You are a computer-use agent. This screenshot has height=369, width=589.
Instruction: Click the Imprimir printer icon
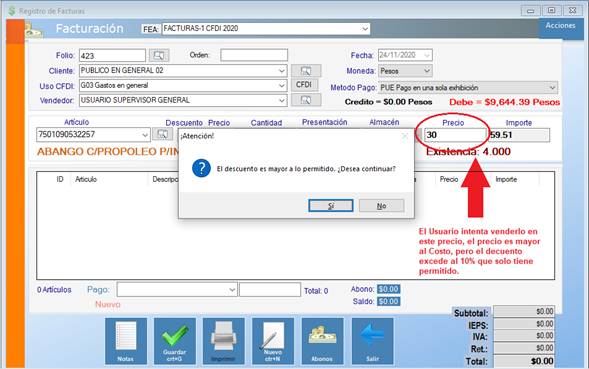224,341
